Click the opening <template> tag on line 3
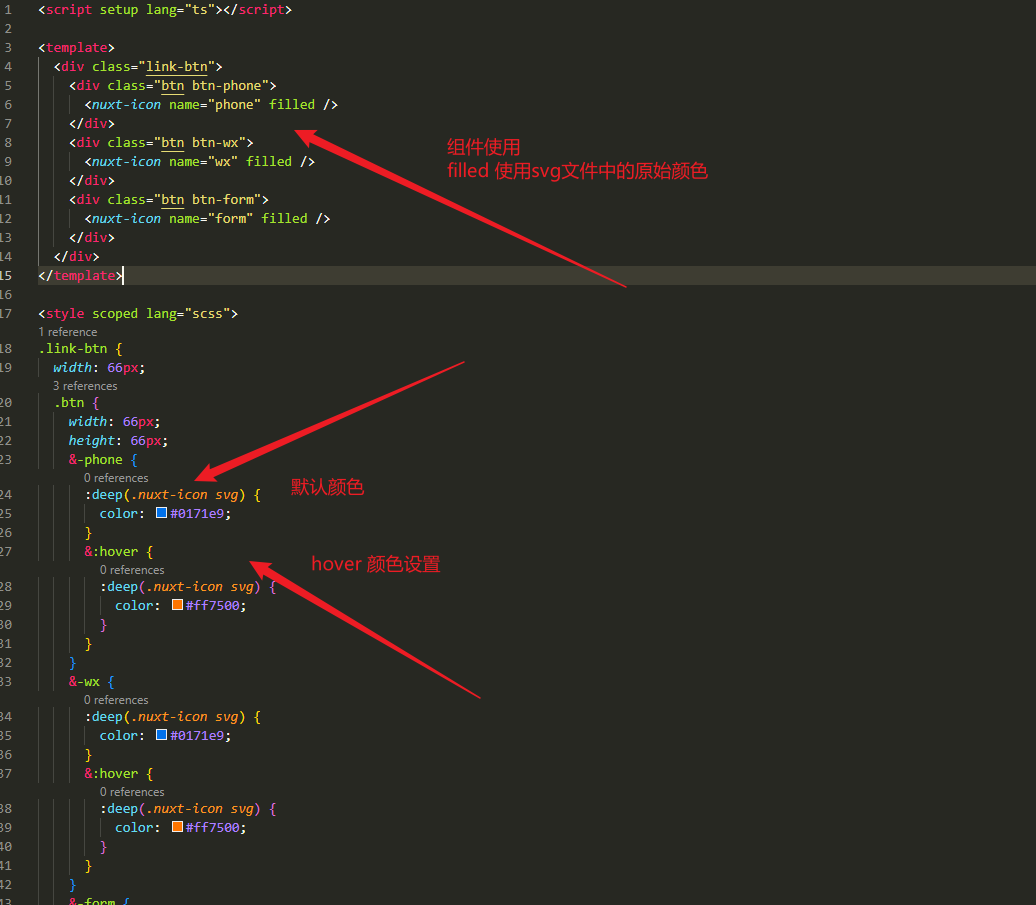The height and width of the screenshot is (905, 1036). pyautogui.click(x=77, y=48)
